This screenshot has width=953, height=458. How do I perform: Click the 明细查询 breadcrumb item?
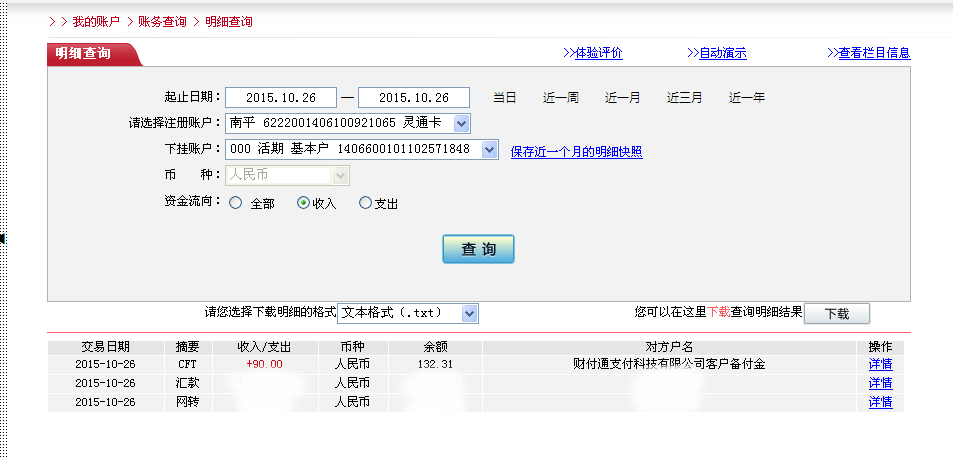[x=229, y=21]
